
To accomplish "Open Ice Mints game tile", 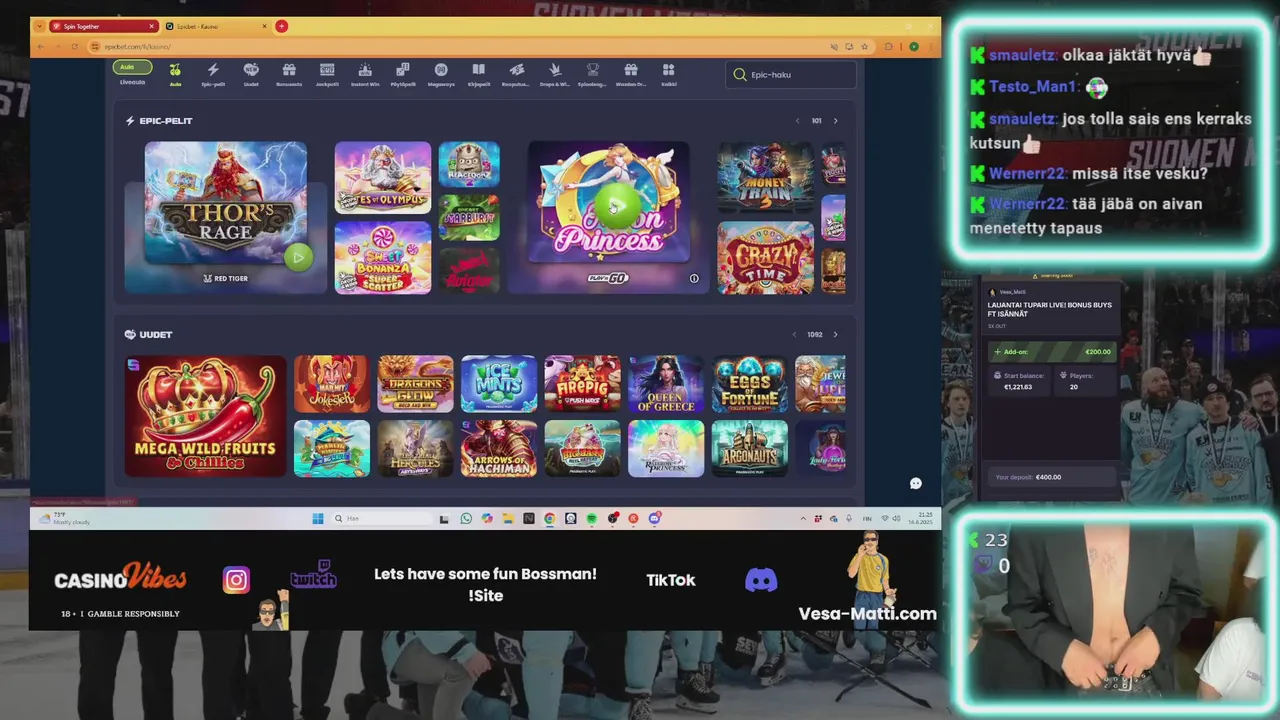I will coord(499,384).
